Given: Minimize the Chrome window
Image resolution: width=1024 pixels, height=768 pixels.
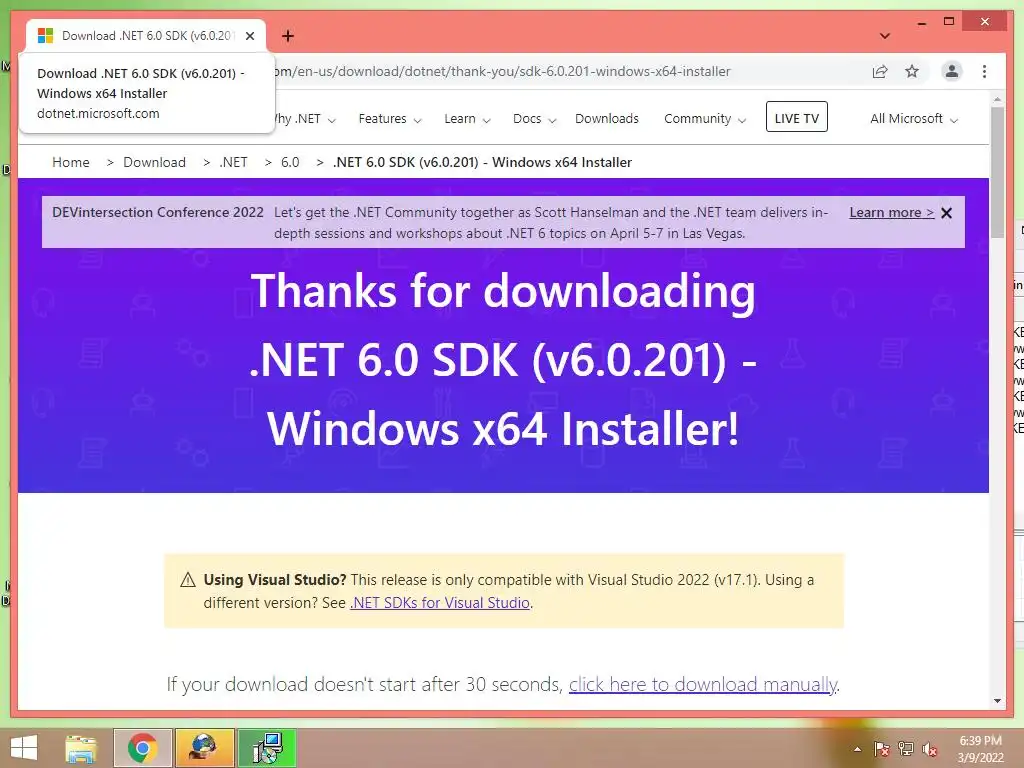Looking at the screenshot, I should 921,22.
